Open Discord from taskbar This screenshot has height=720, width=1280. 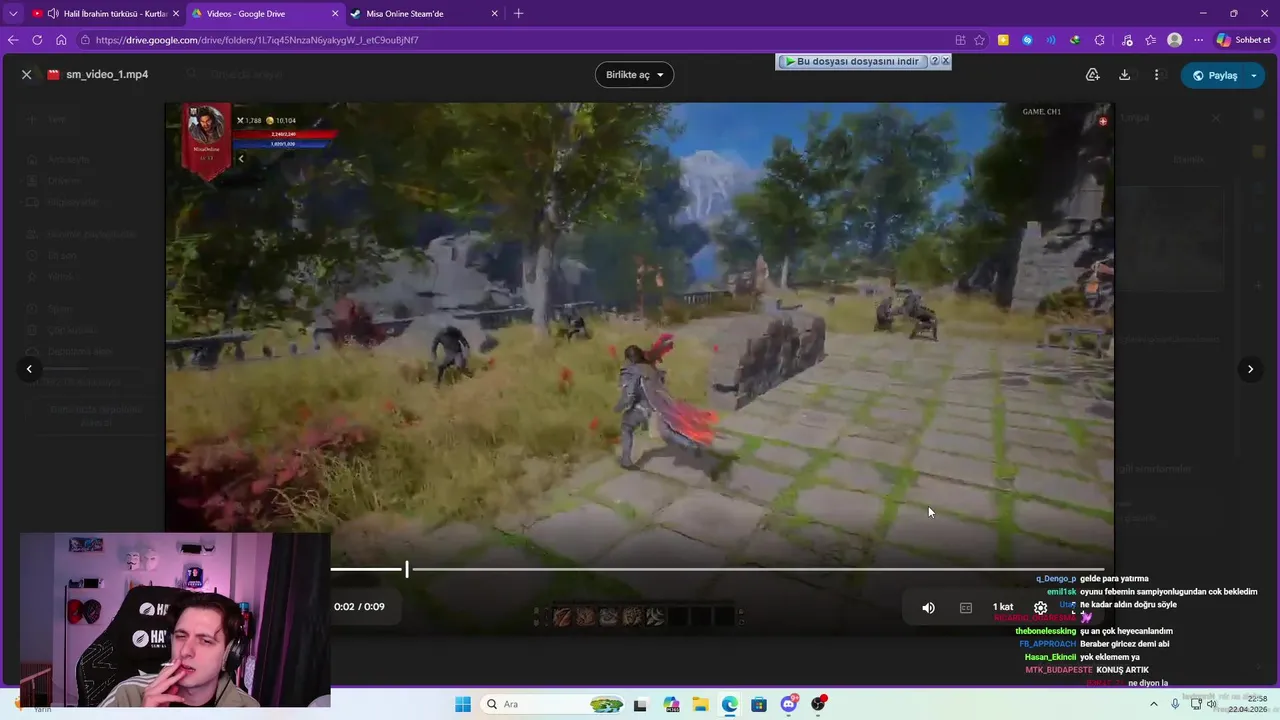(x=790, y=704)
